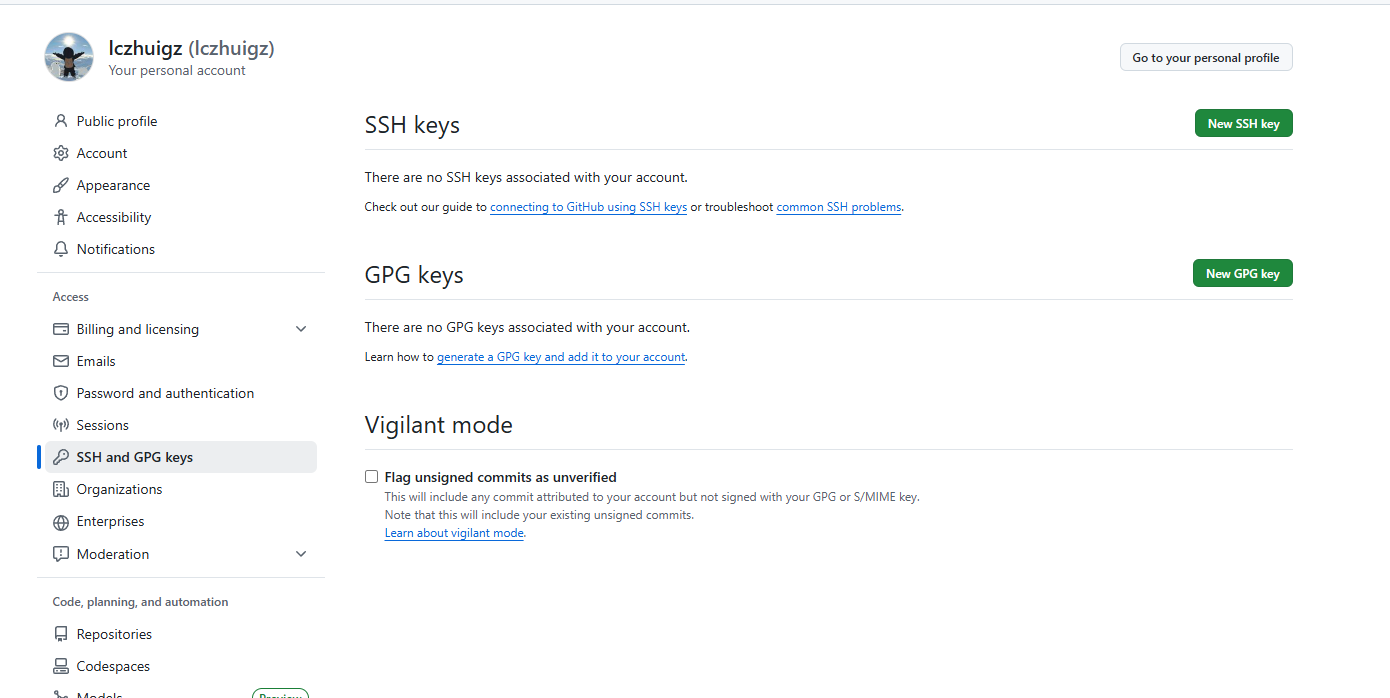Expand the Billing and licensing chevron
The width and height of the screenshot is (1390, 698).
(x=301, y=329)
